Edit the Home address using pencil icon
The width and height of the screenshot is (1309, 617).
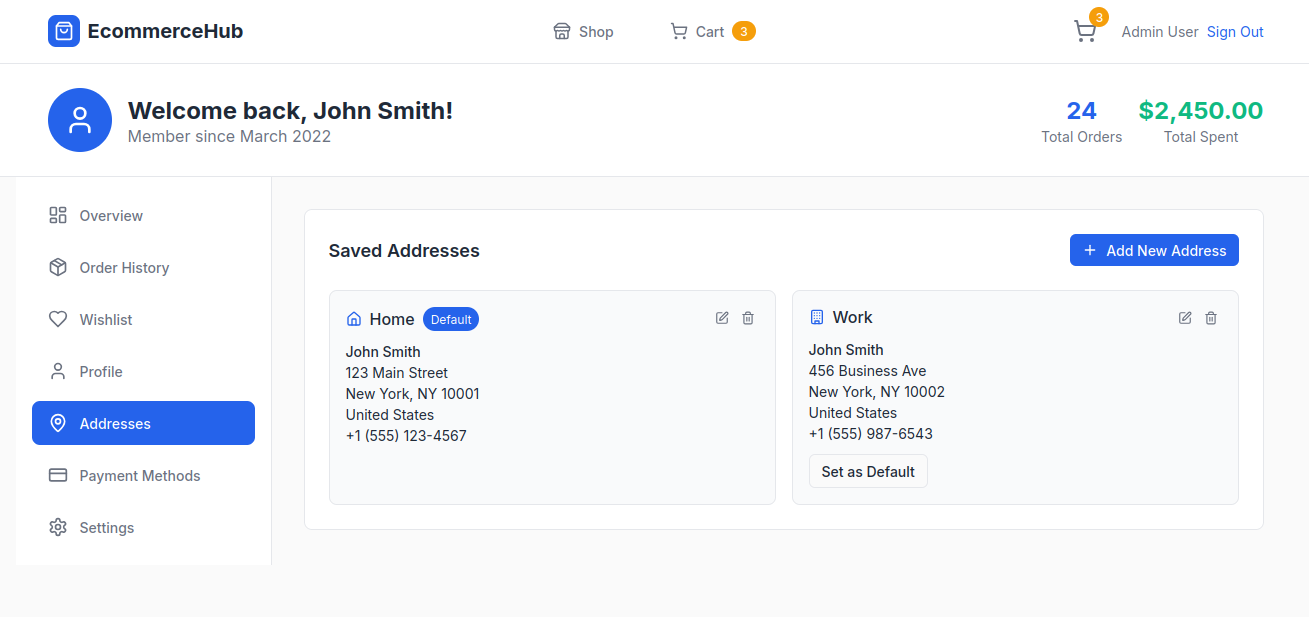(722, 318)
